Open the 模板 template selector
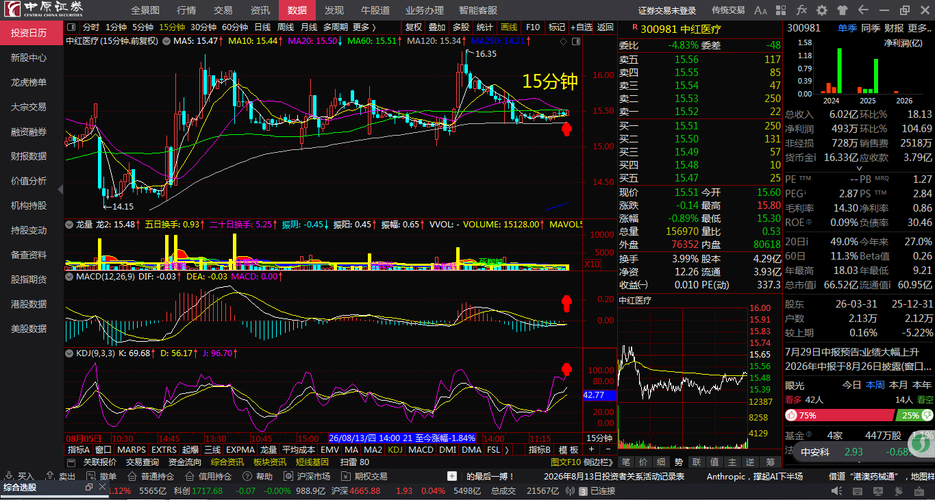Image resolution: width=935 pixels, height=500 pixels. point(569,449)
